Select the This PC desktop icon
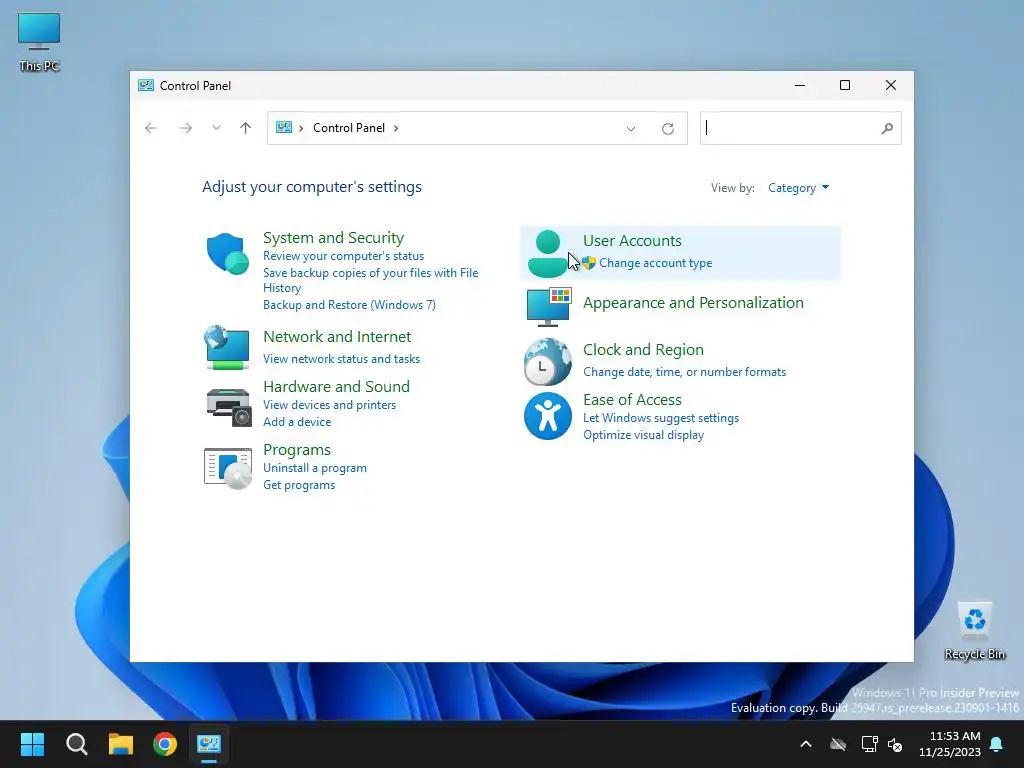The width and height of the screenshot is (1024, 768). click(39, 42)
